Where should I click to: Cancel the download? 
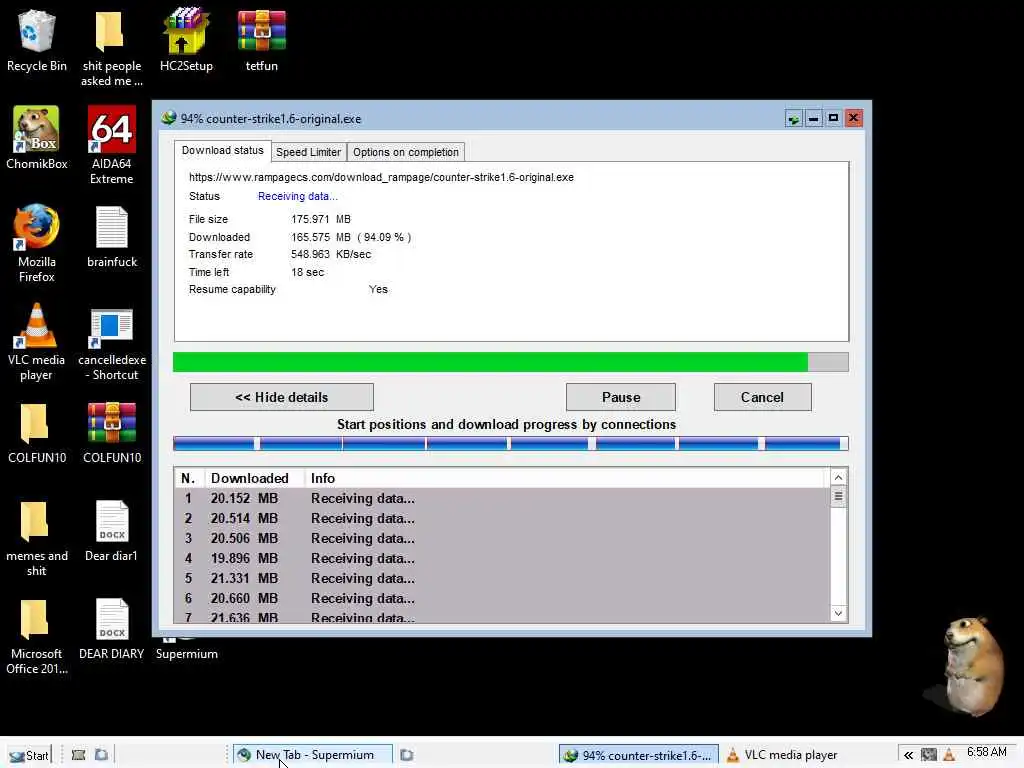762,397
